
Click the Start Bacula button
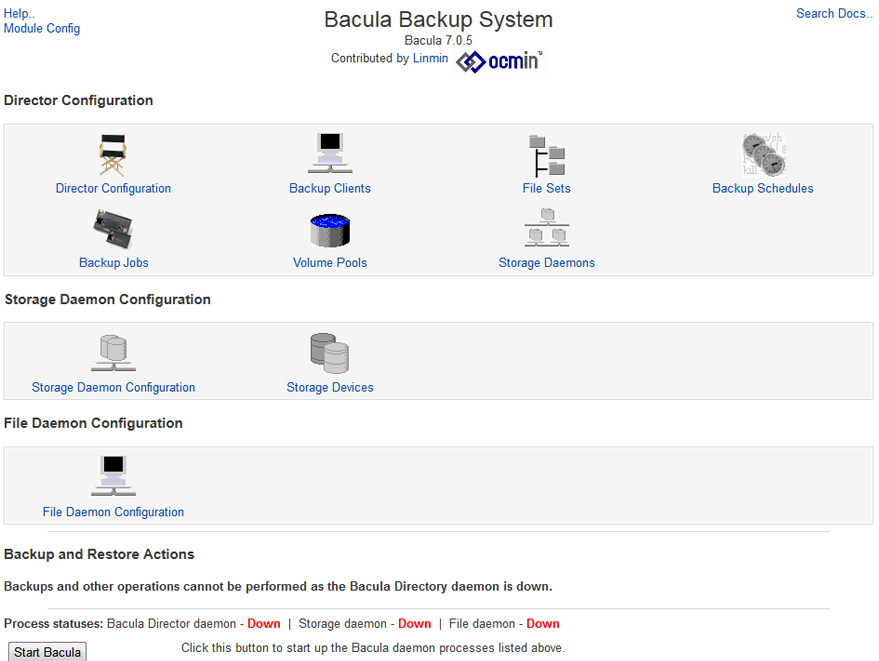point(47,652)
